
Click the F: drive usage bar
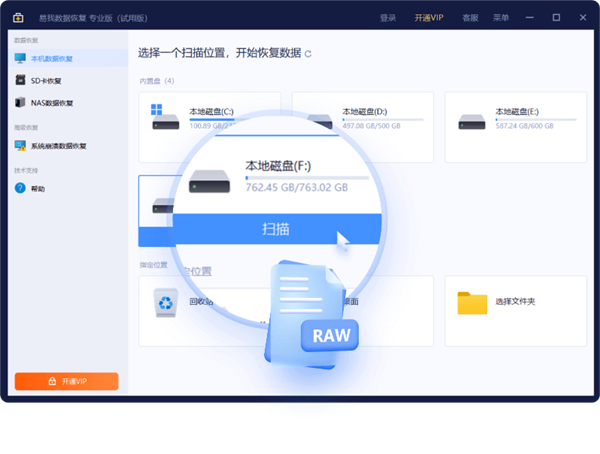click(307, 178)
